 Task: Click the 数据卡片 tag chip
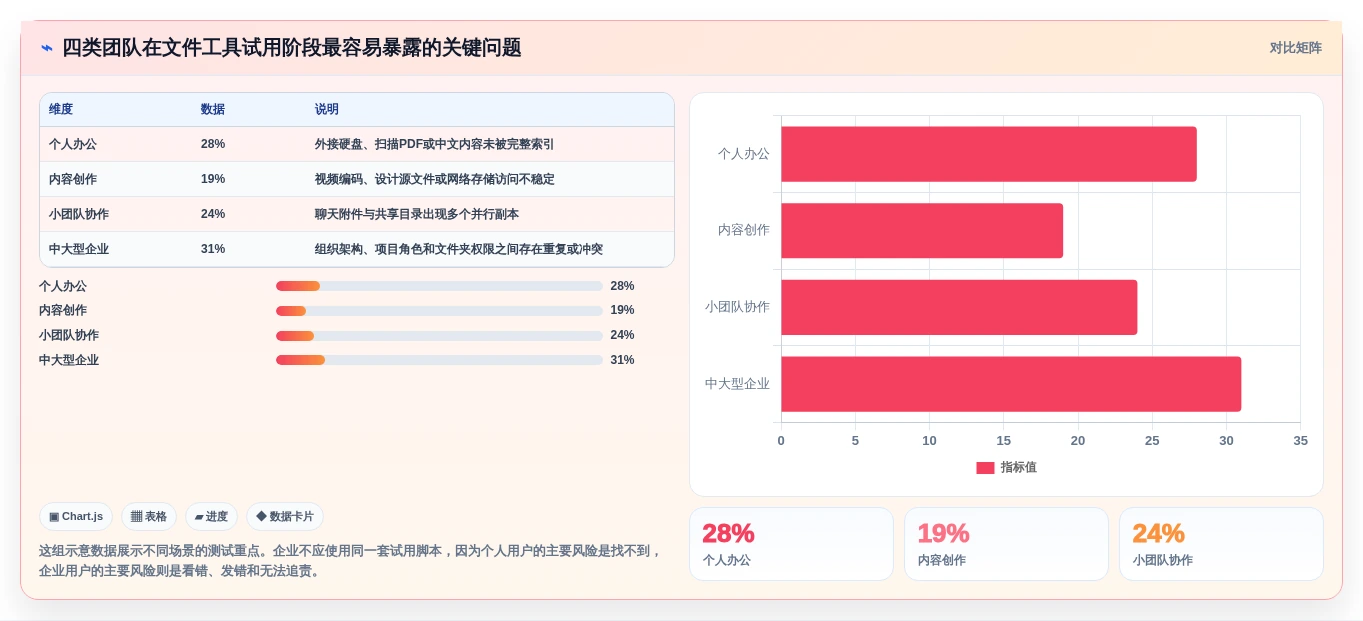285,516
